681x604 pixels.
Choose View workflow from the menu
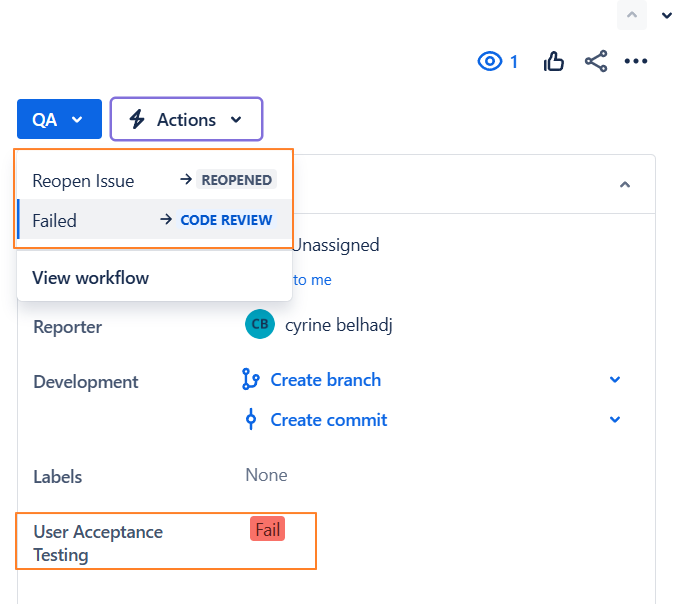(91, 278)
